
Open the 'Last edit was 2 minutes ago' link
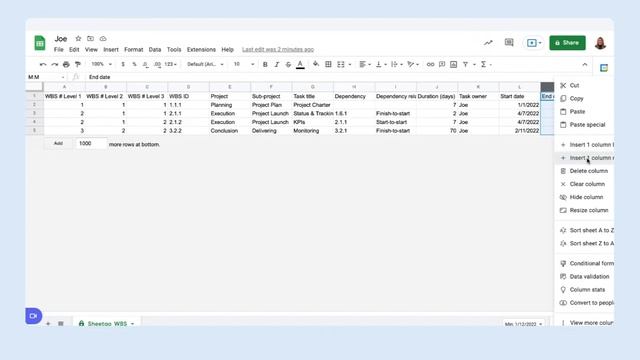[x=278, y=49]
